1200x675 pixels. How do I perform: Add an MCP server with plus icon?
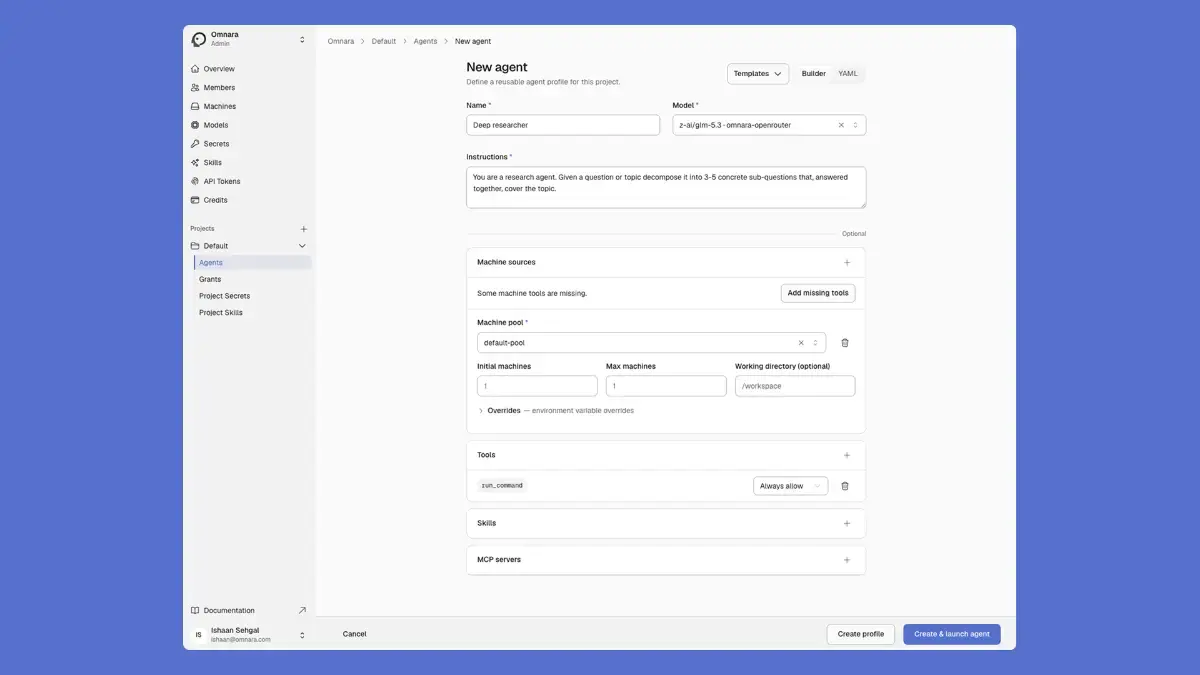click(847, 560)
